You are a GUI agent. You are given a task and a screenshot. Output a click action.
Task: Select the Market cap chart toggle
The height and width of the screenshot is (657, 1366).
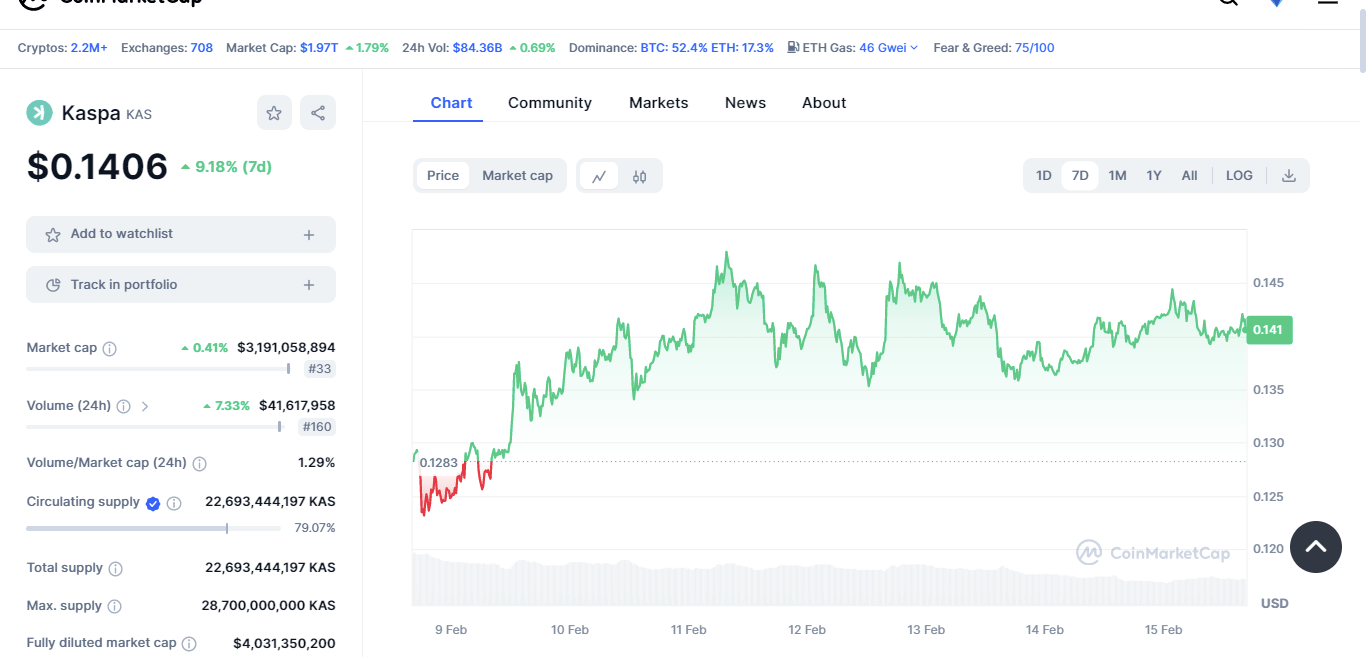(x=517, y=176)
